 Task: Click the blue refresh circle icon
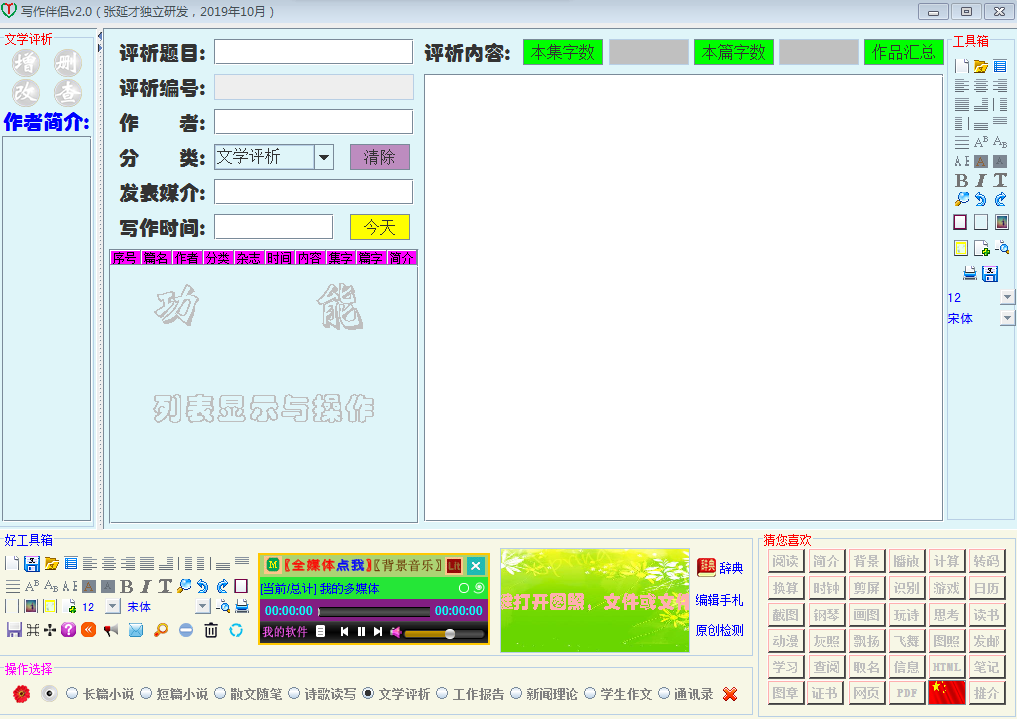point(236,630)
